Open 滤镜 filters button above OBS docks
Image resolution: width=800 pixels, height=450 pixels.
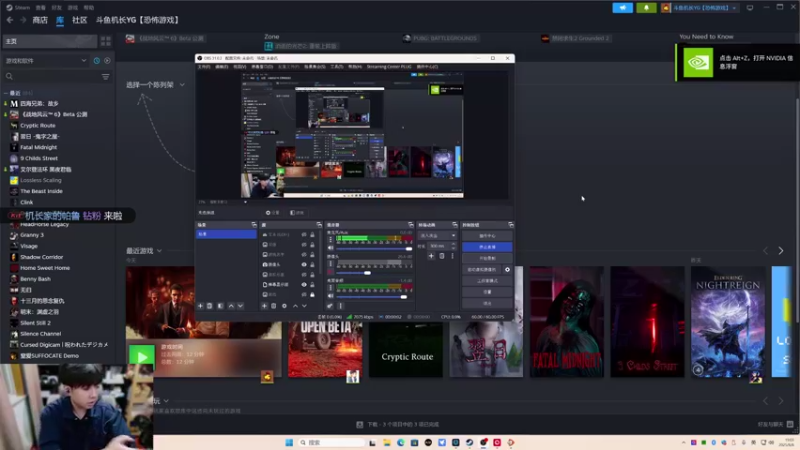tap(297, 213)
